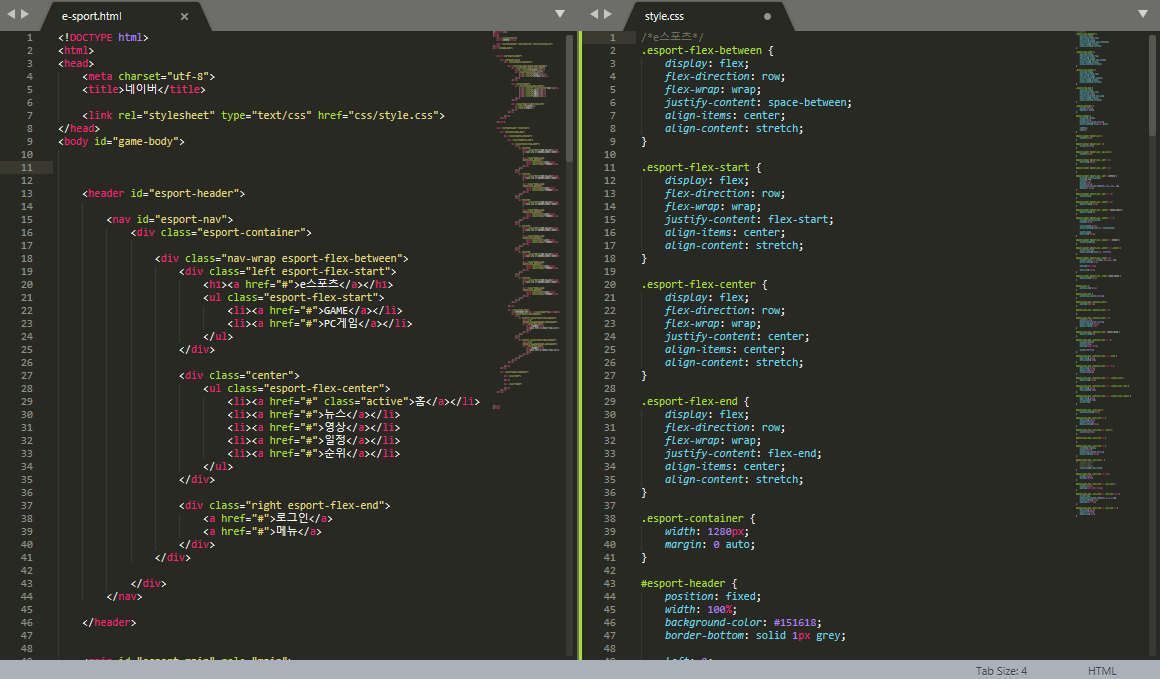Go to next tab in right pane
Screen dimensions: 1160x679
(x=608, y=14)
